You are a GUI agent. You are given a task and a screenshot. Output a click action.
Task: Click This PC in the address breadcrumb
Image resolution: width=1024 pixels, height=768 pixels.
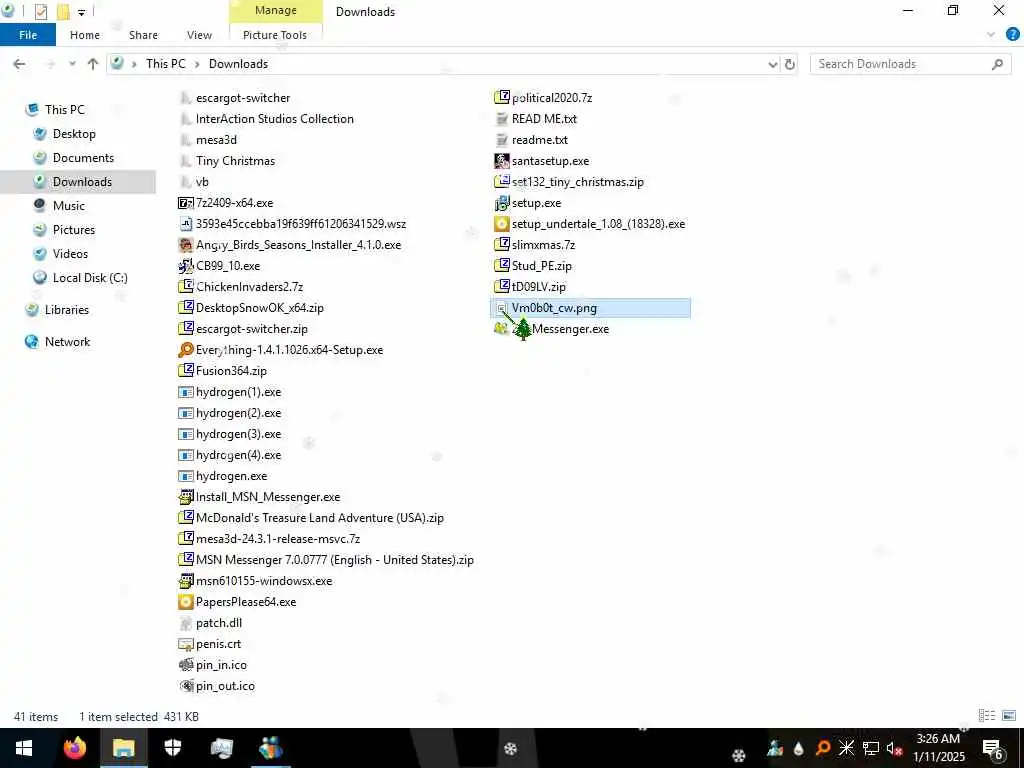point(166,64)
